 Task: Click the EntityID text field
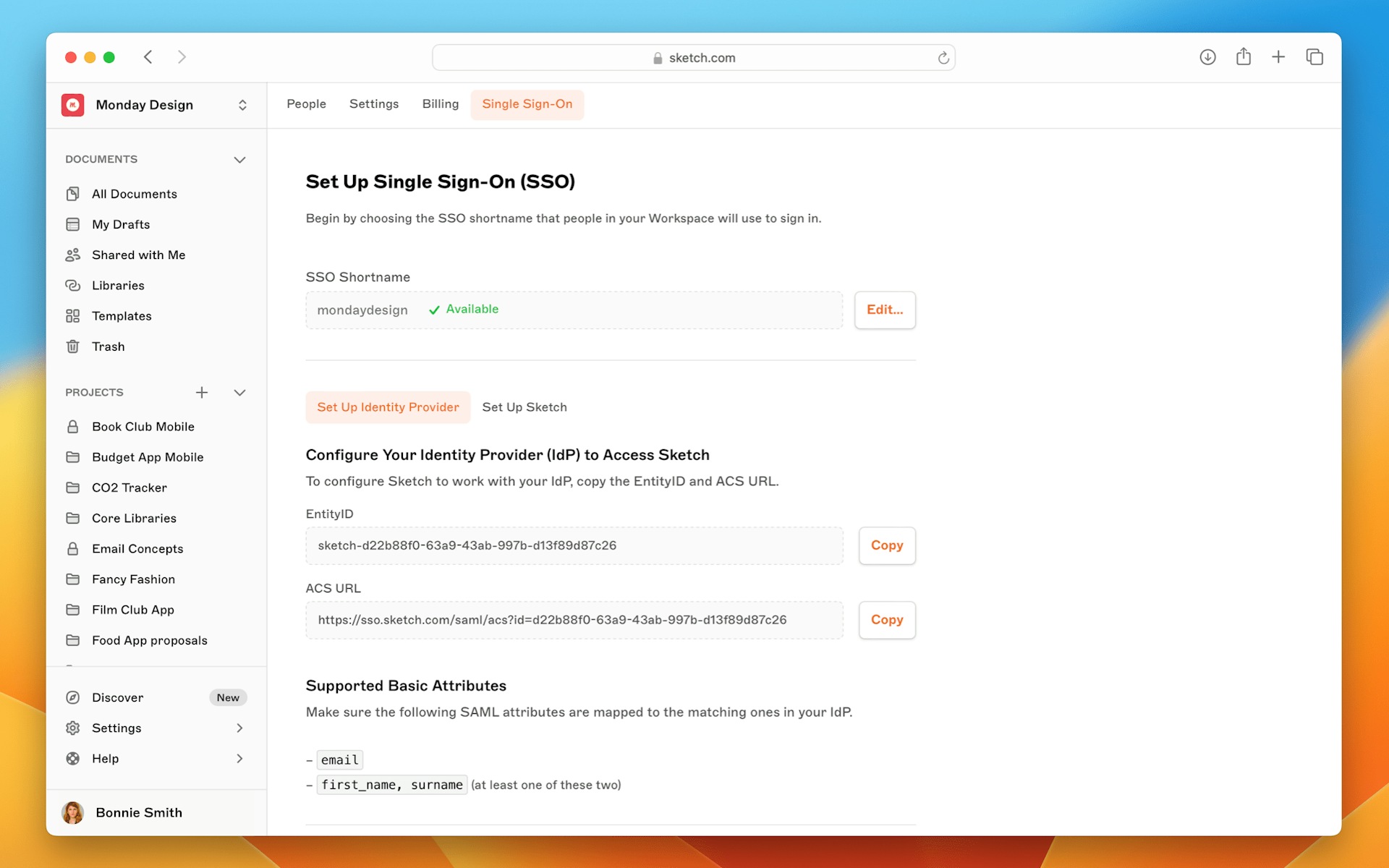tap(574, 545)
